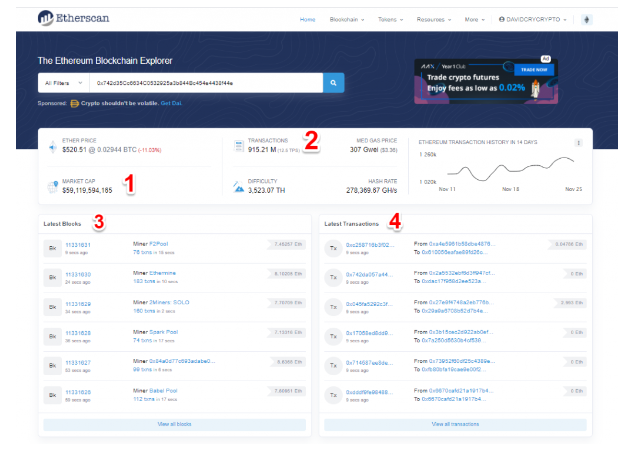The image size is (633, 450).
Task: Open miner Babel Pool link
Action: [163, 391]
